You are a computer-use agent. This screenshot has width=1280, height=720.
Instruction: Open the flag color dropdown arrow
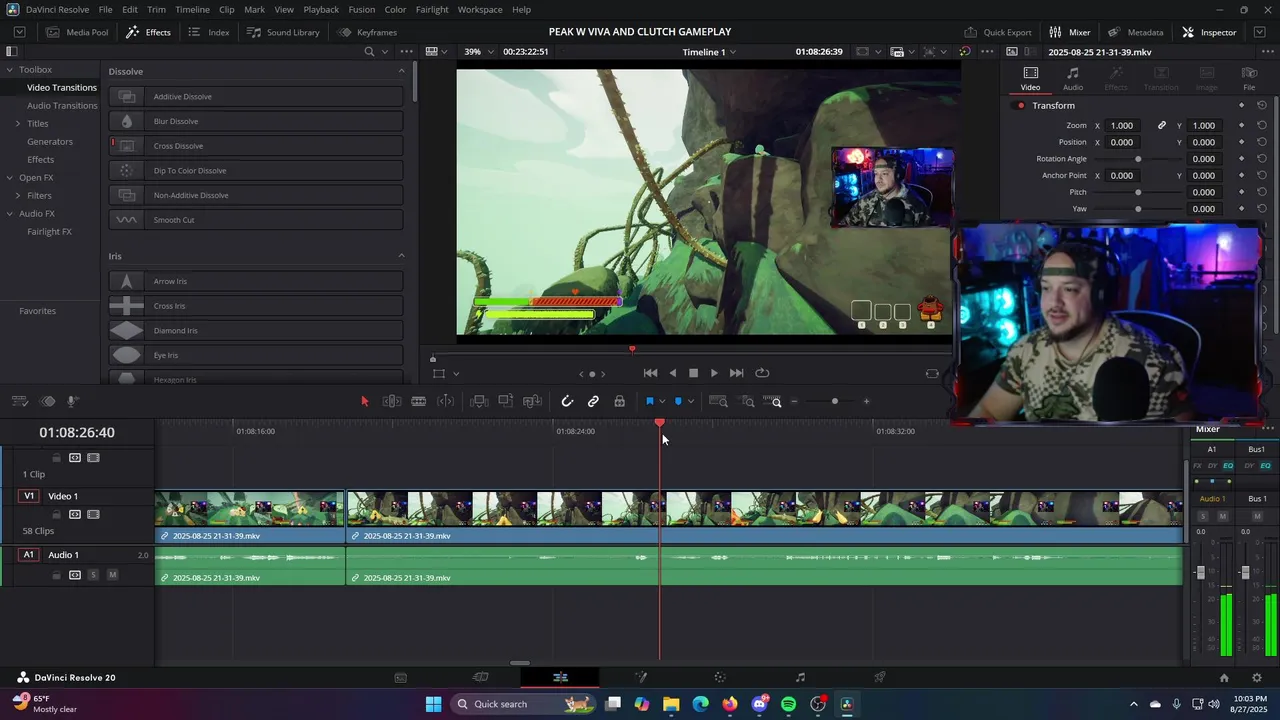[x=662, y=401]
